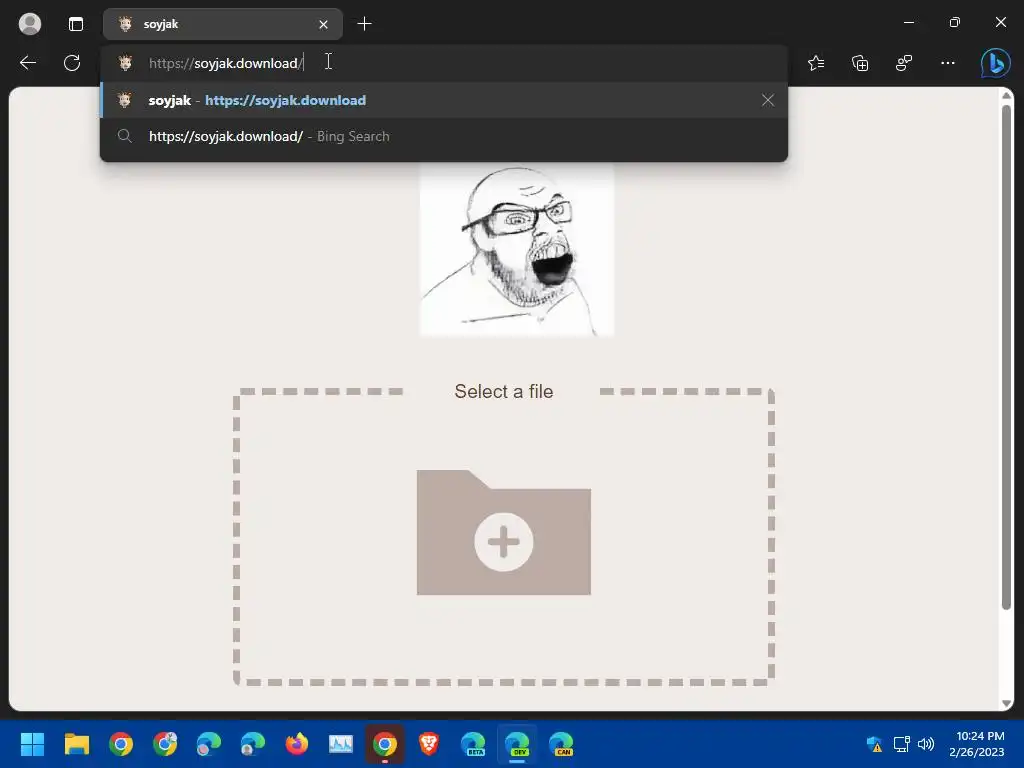
Task: Close the soyjak tab
Action: [x=323, y=24]
